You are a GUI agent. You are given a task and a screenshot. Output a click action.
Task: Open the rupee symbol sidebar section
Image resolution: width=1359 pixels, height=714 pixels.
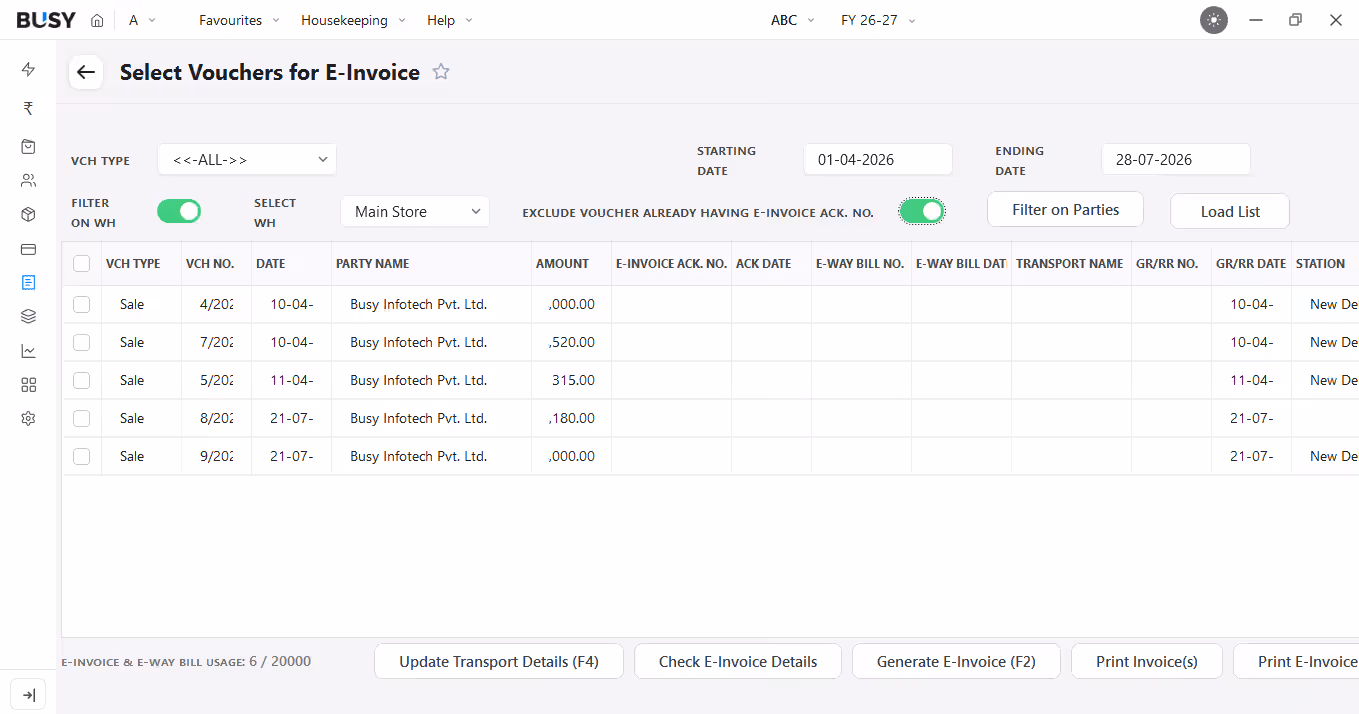(x=28, y=108)
